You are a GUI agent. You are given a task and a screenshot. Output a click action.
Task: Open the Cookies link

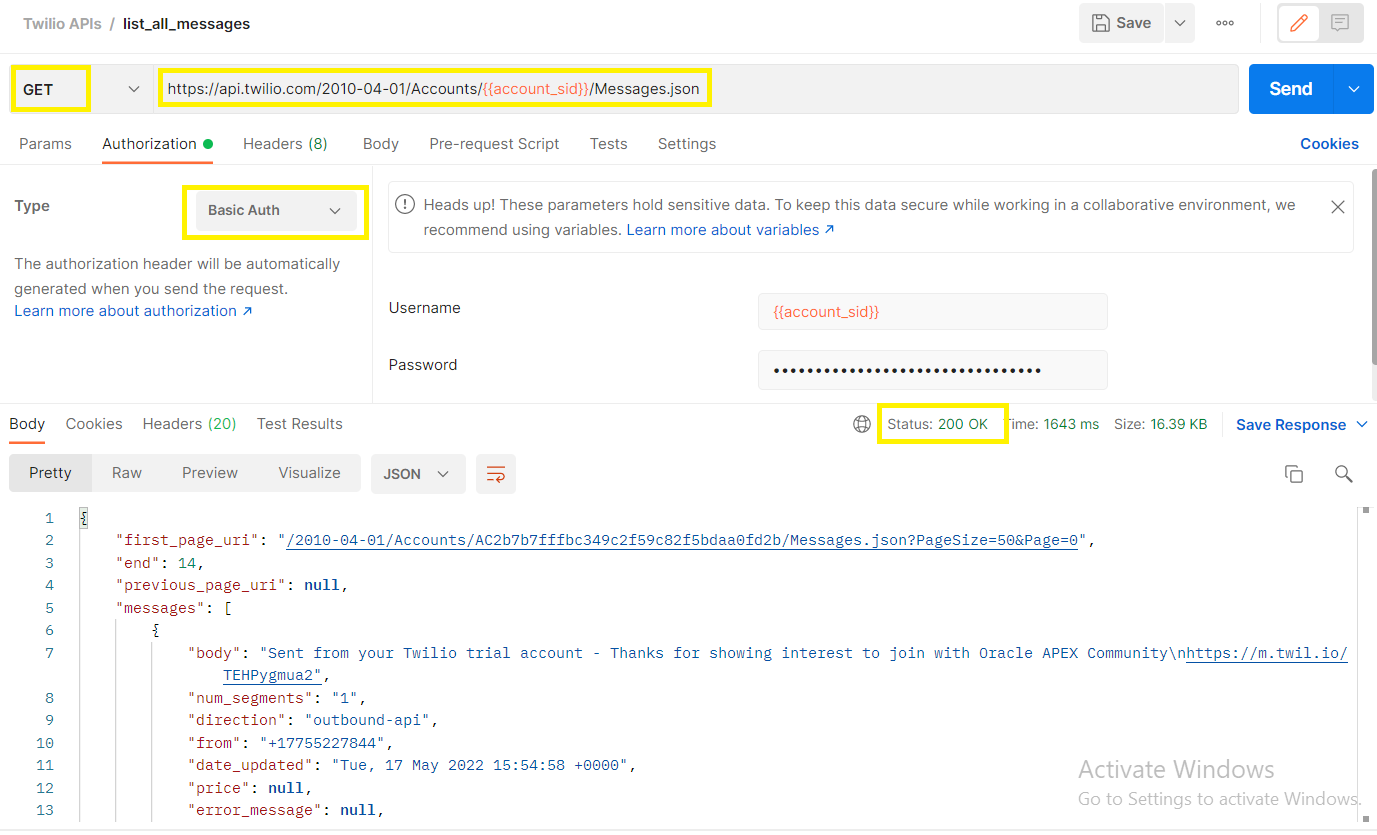tap(1329, 144)
